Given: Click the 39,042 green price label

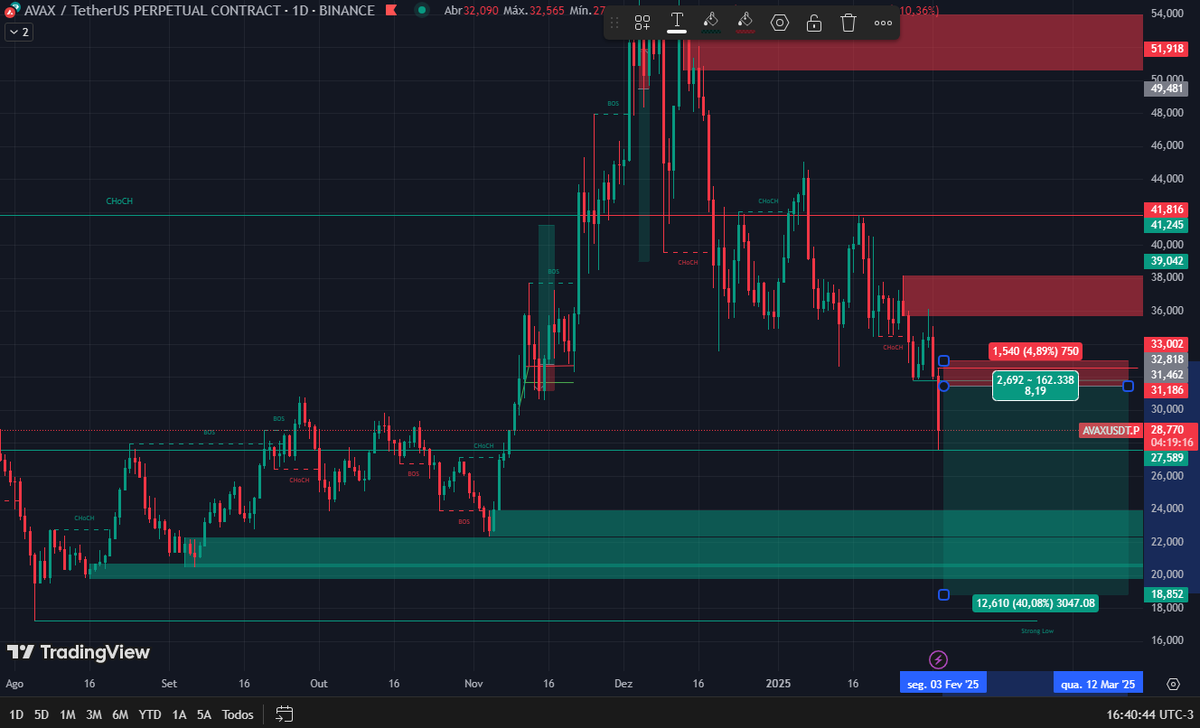Looking at the screenshot, I should coord(1168,261).
